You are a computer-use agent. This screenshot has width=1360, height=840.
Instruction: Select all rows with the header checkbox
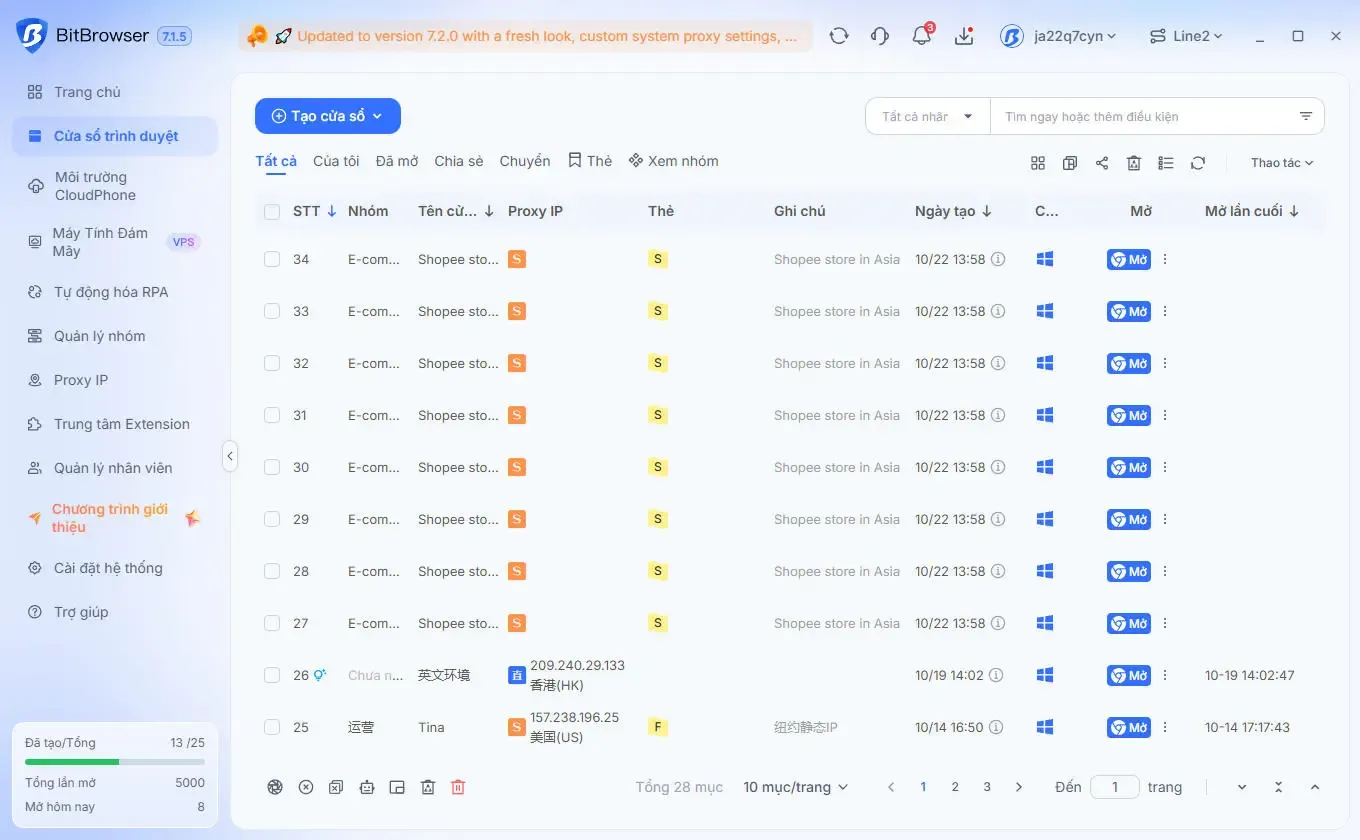(272, 211)
